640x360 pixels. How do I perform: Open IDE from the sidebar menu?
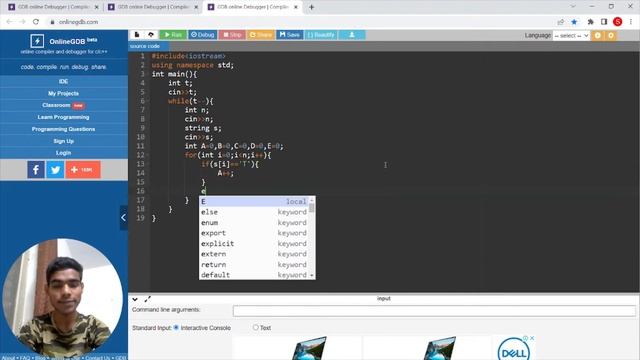coord(63,81)
